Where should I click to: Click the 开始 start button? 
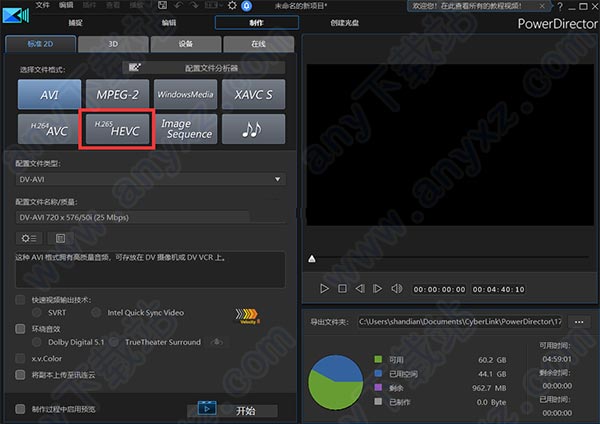(x=245, y=411)
